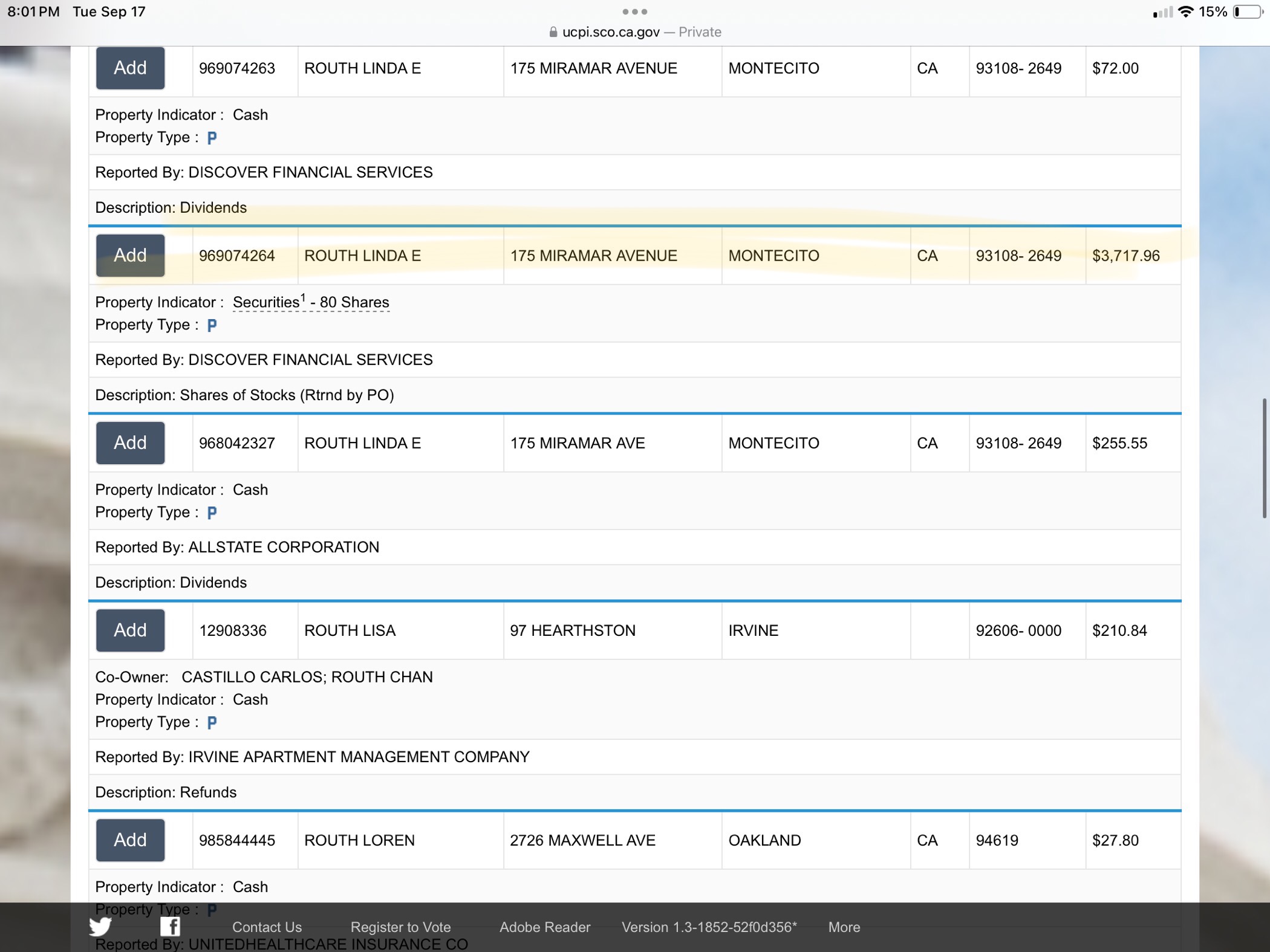Screen dimensions: 1270x952
Task: Open the Contact Us footer link
Action: [267, 927]
